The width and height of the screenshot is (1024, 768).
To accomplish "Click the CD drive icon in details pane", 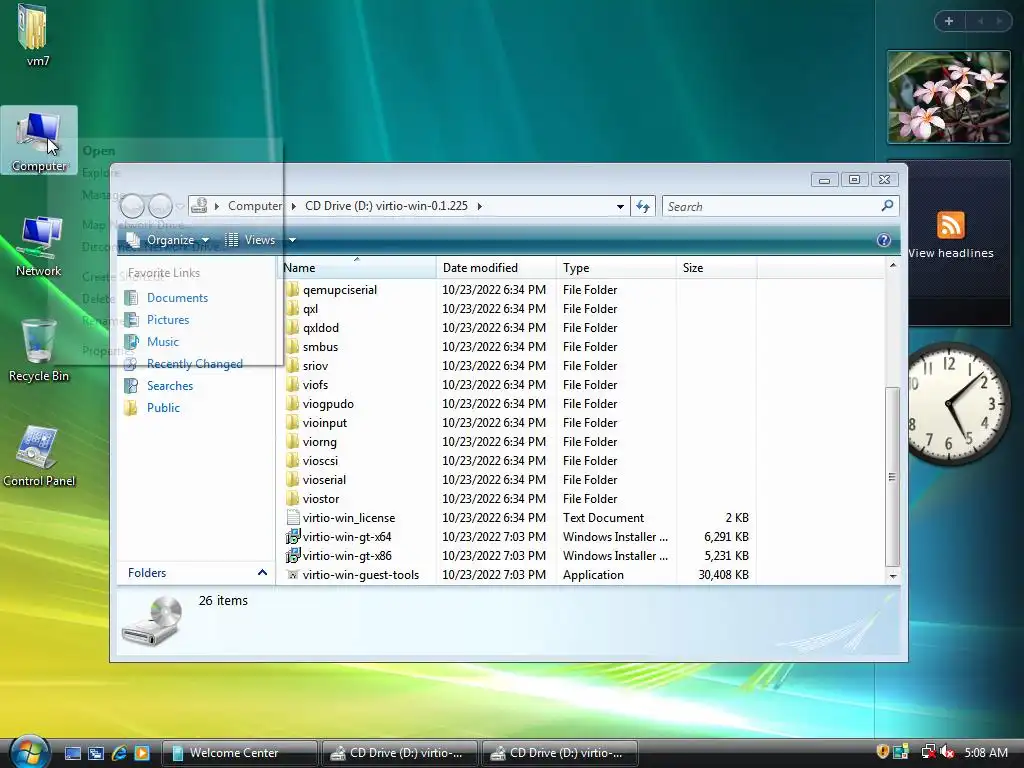I will click(152, 621).
